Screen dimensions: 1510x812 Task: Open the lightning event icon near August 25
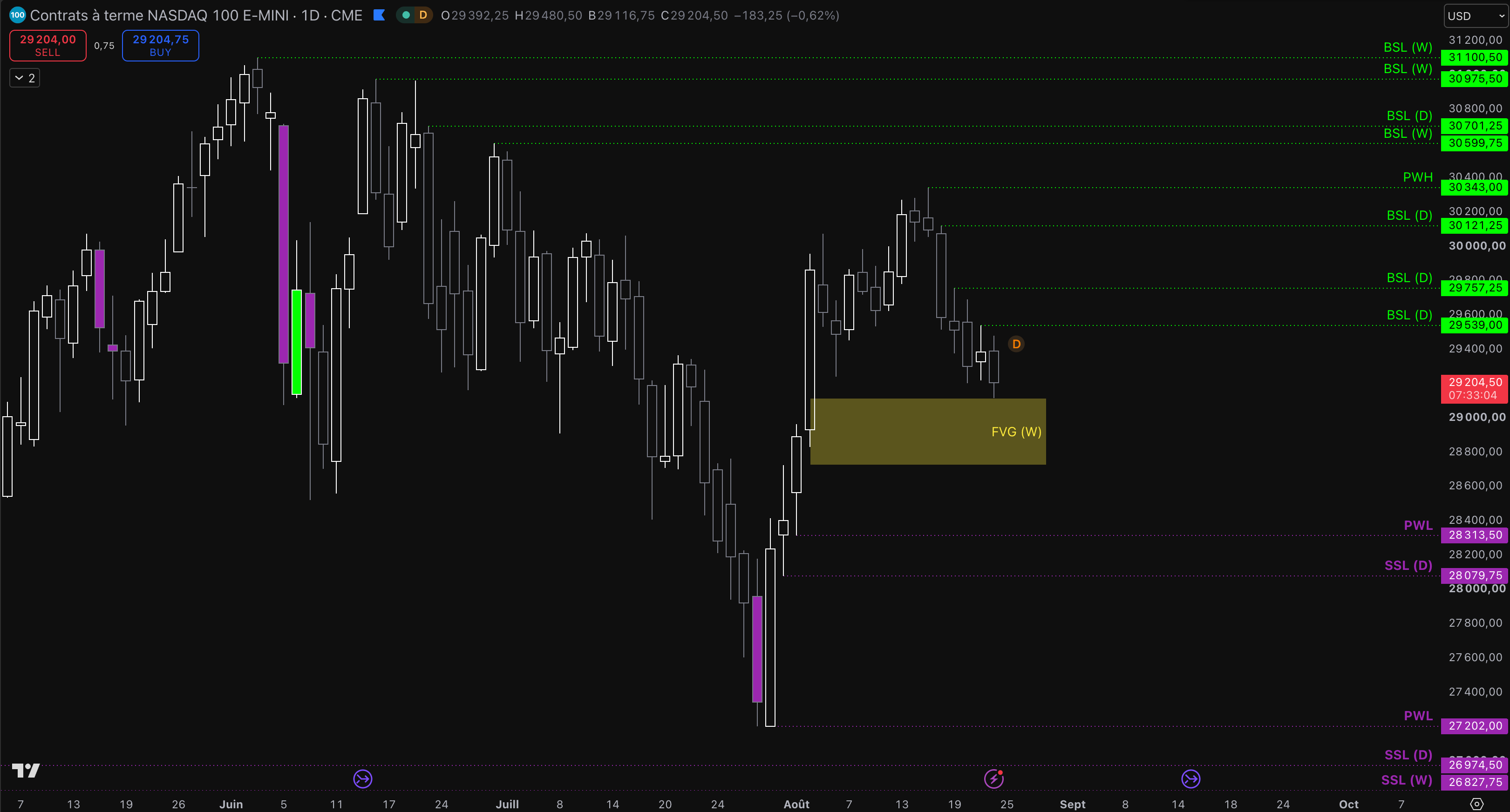click(x=993, y=778)
